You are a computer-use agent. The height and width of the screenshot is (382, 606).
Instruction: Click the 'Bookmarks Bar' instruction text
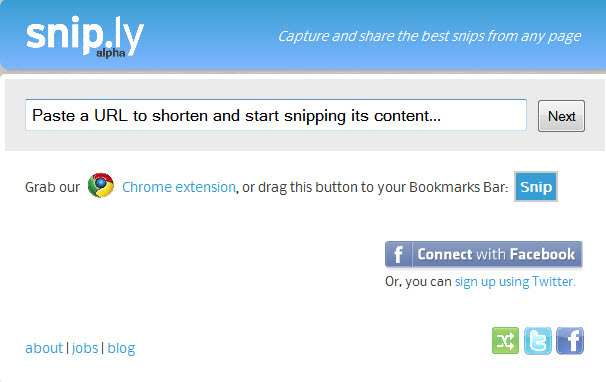coord(458,187)
